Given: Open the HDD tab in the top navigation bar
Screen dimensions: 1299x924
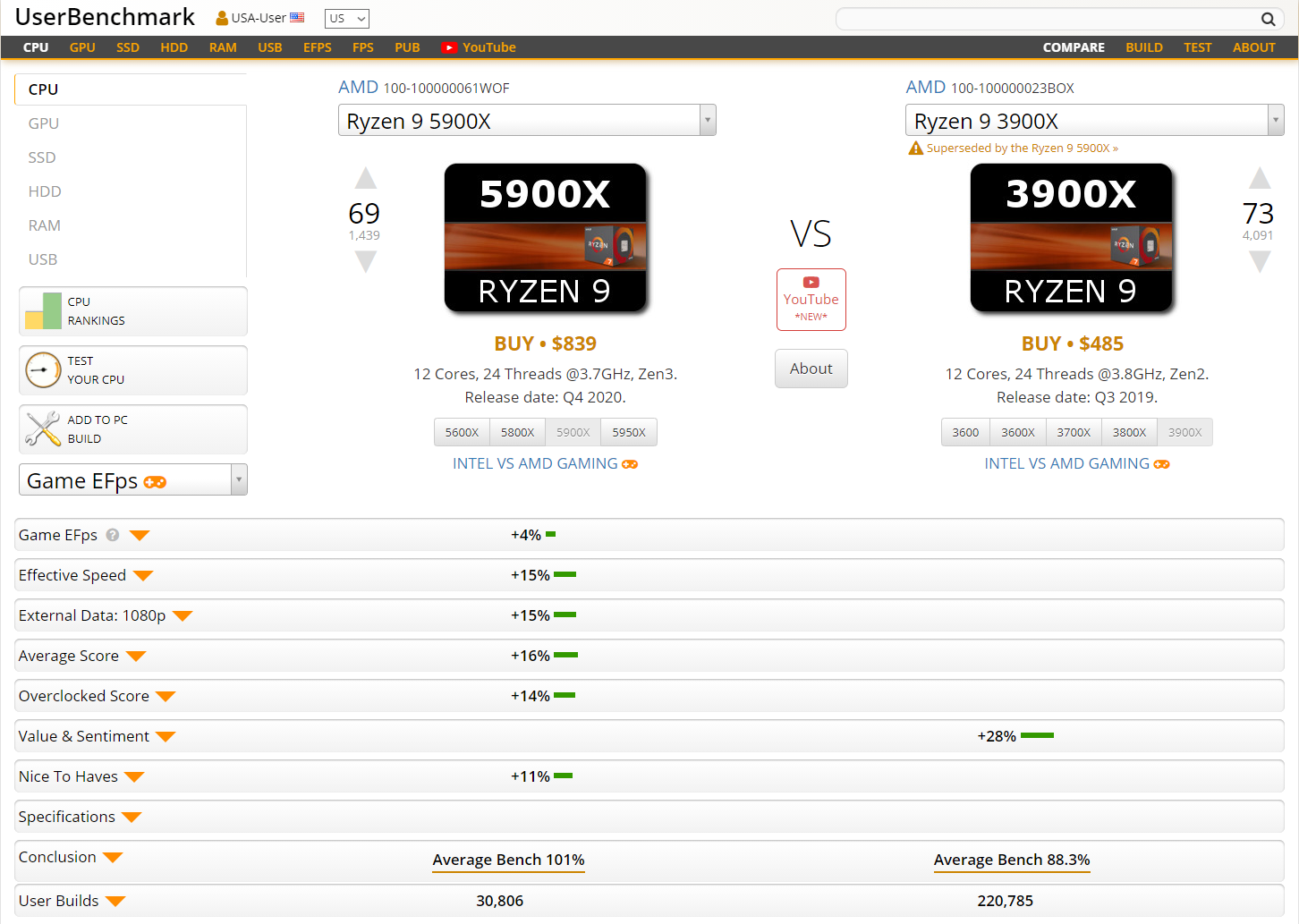Looking at the screenshot, I should (x=174, y=47).
